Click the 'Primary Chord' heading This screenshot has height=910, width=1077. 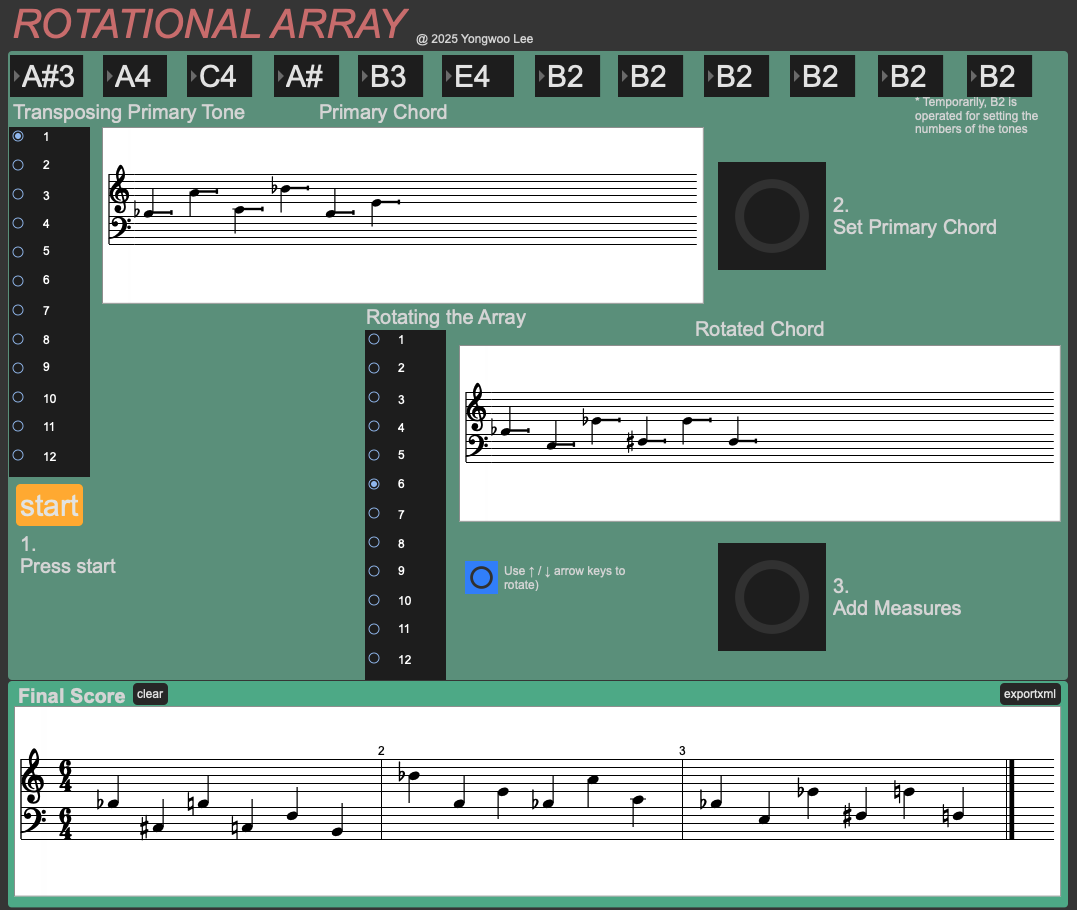383,112
